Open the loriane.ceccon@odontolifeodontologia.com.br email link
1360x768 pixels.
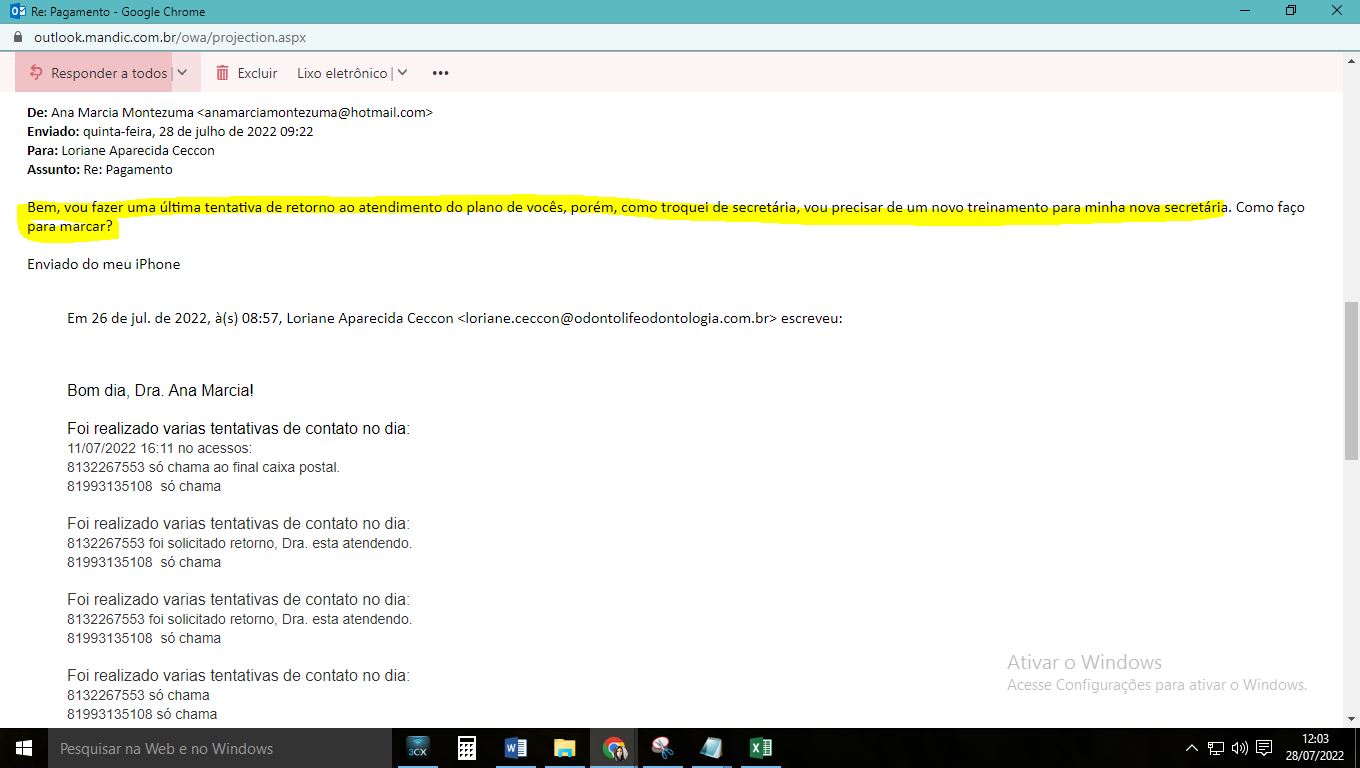pyautogui.click(x=617, y=319)
